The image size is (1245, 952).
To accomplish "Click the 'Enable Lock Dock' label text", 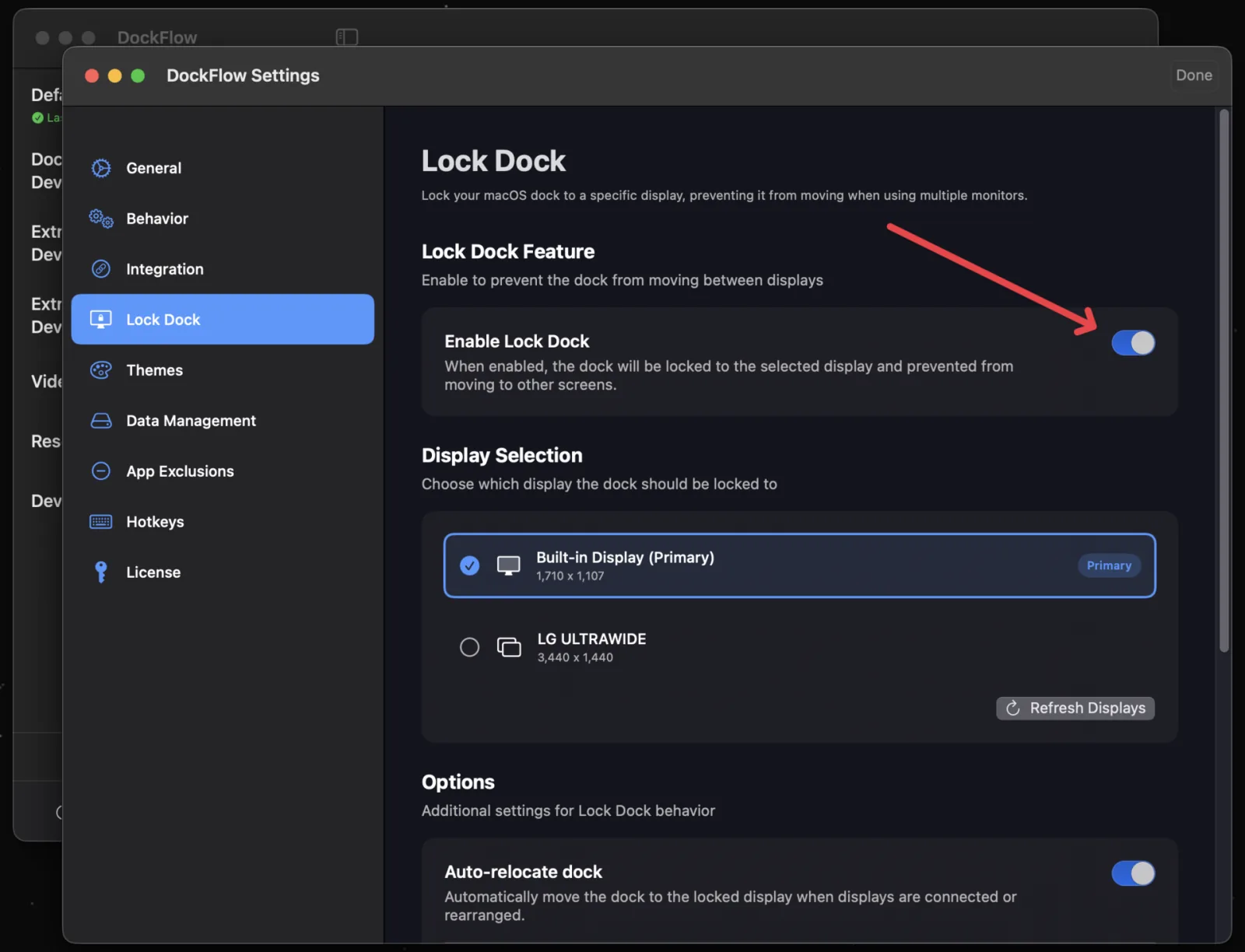I will pyautogui.click(x=517, y=341).
